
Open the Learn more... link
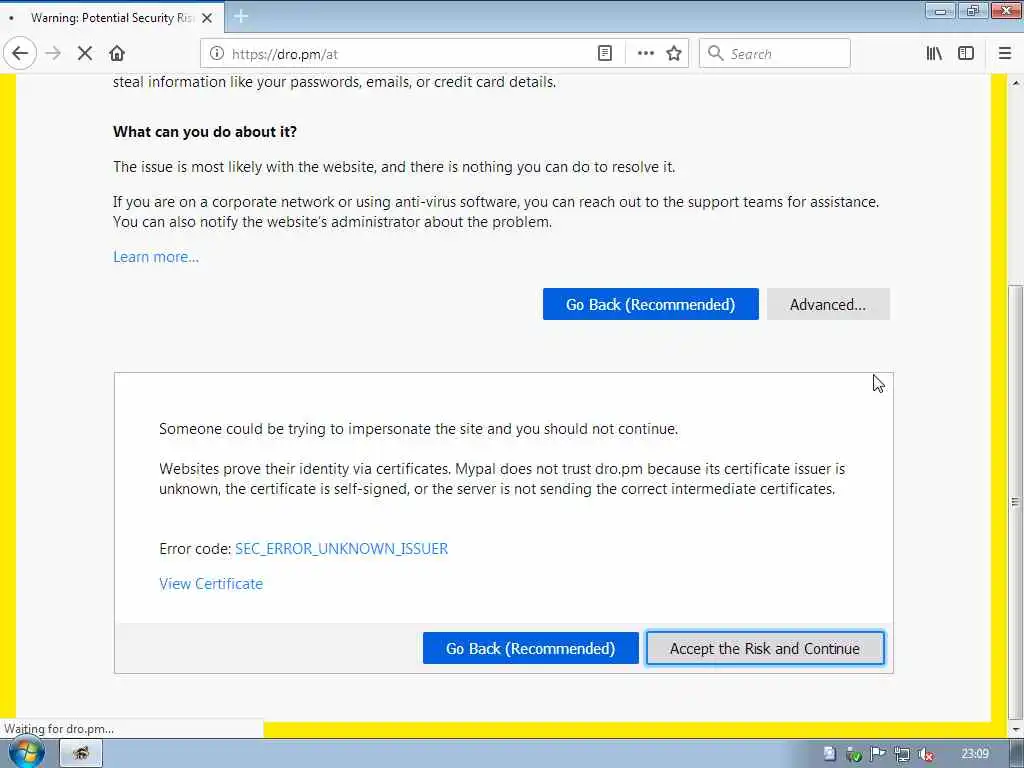click(x=156, y=257)
